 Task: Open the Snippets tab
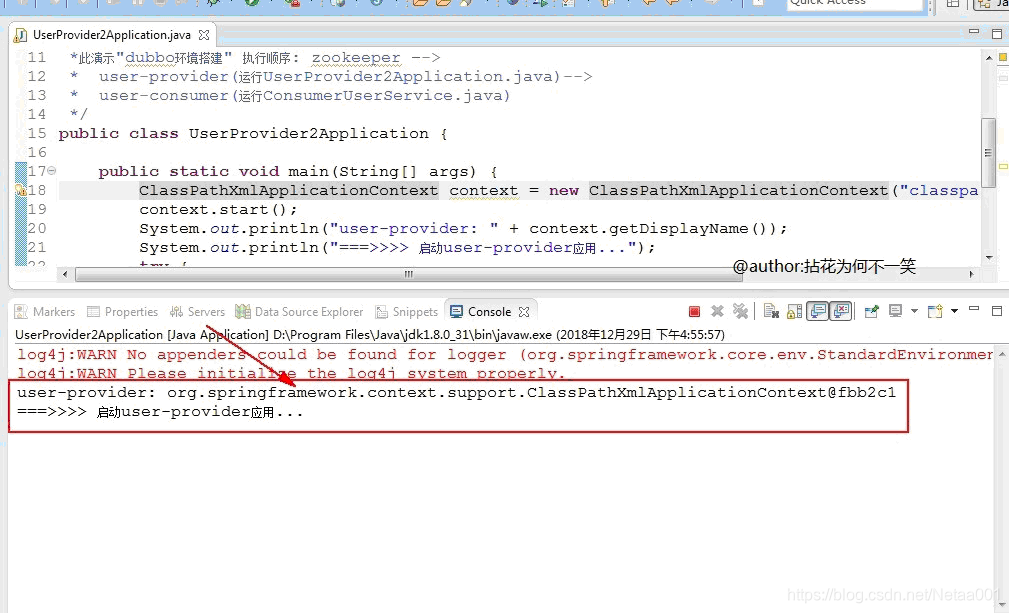(407, 312)
